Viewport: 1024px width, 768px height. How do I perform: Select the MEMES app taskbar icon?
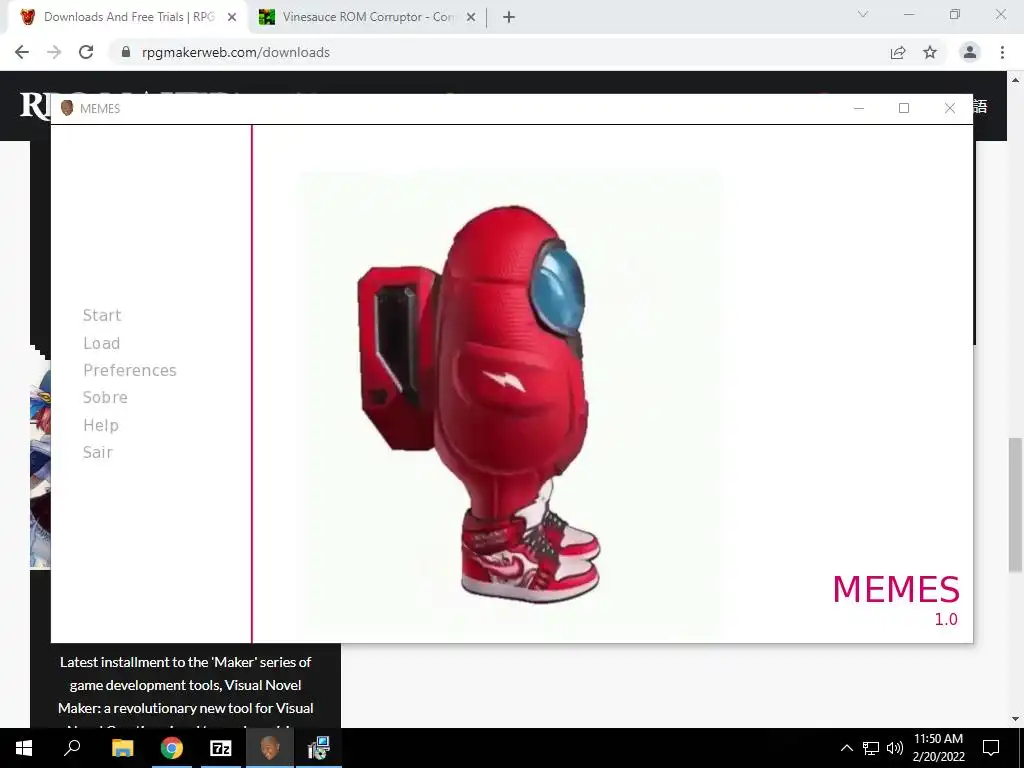[270, 748]
